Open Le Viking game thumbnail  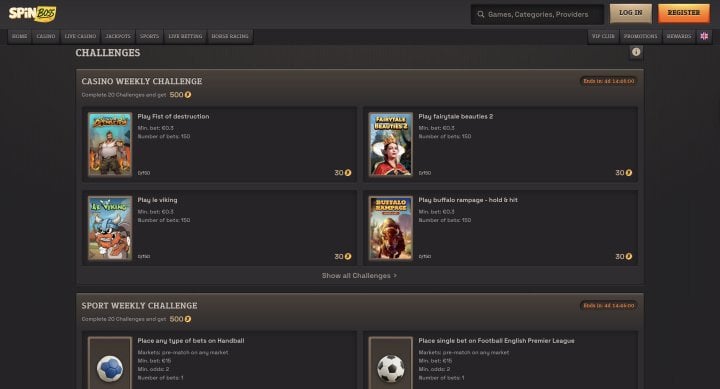point(110,228)
